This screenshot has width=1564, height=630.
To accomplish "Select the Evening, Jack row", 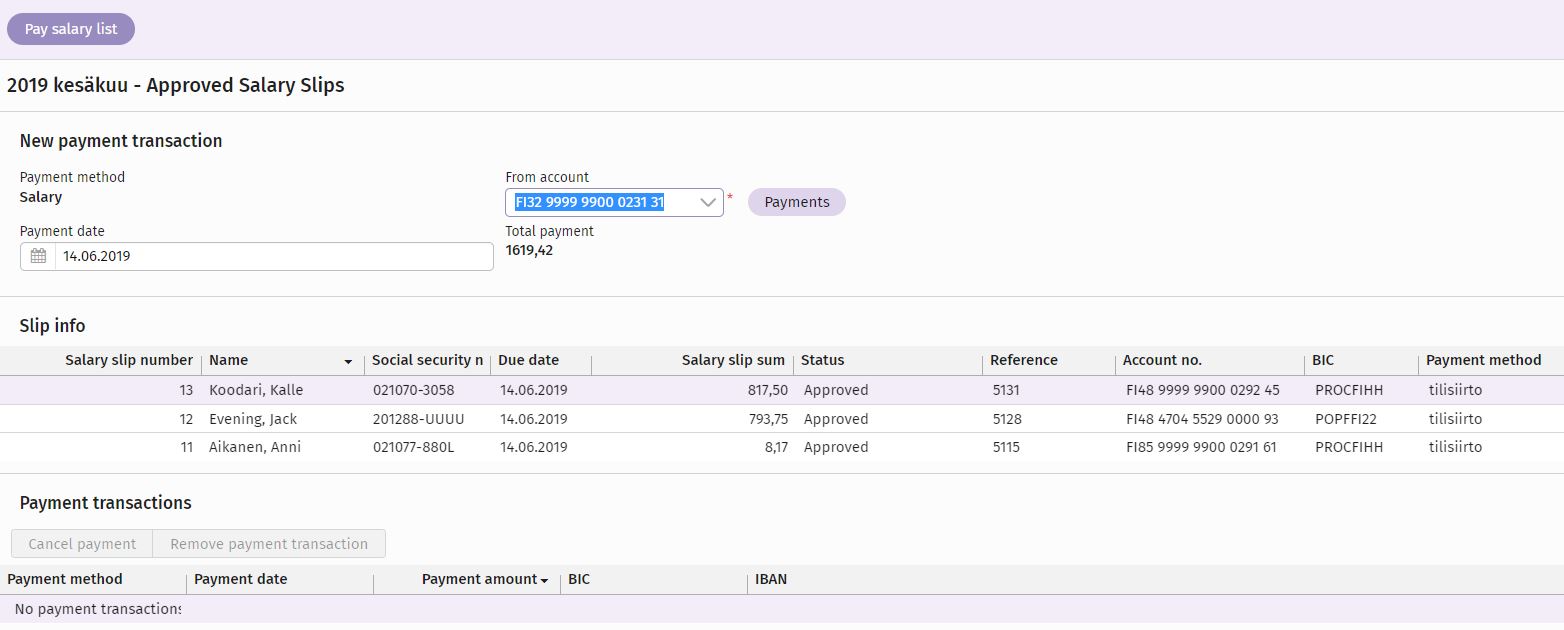I will [x=782, y=419].
